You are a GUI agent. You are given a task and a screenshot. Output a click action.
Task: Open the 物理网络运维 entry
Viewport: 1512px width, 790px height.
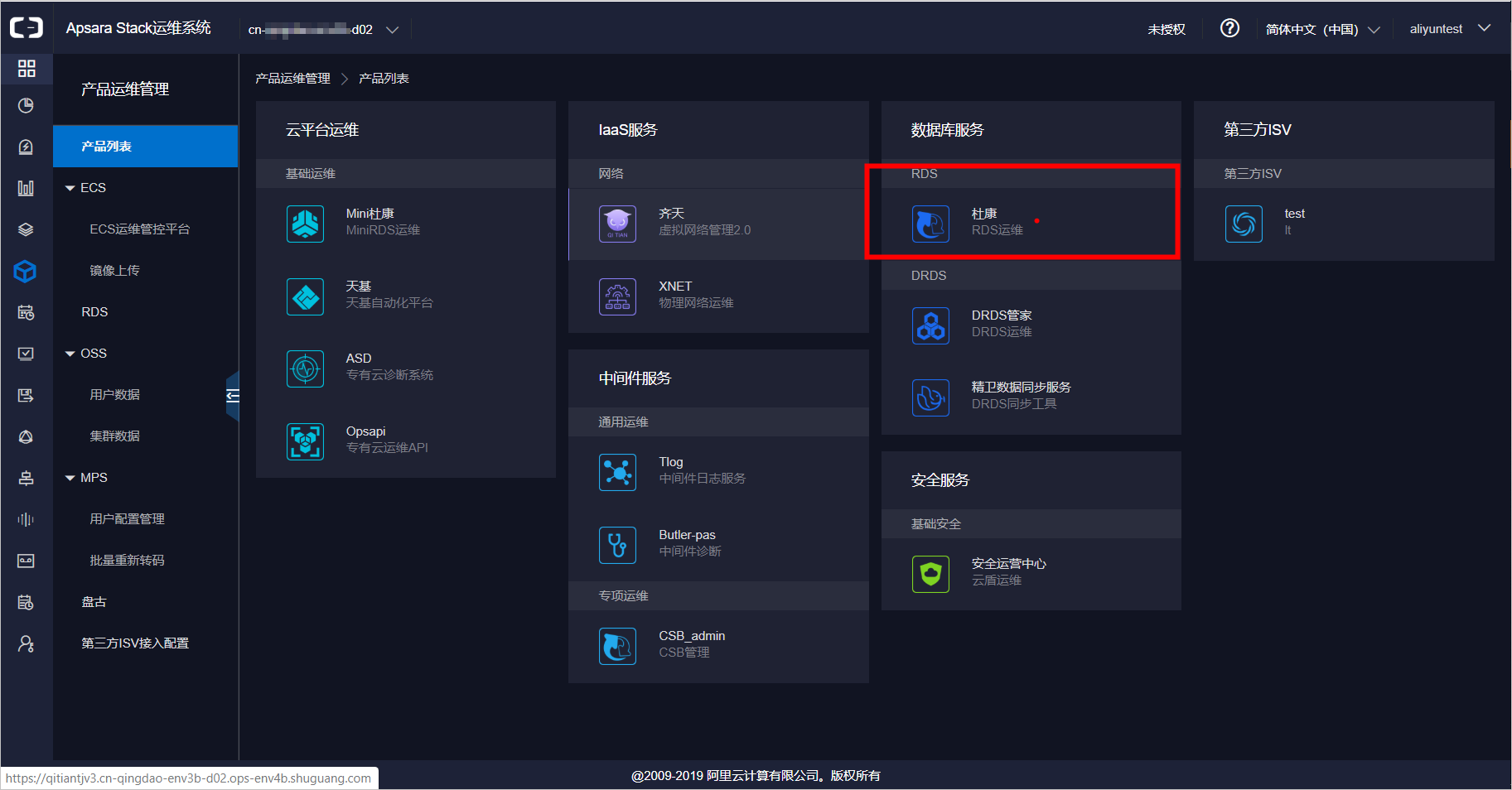pos(696,303)
